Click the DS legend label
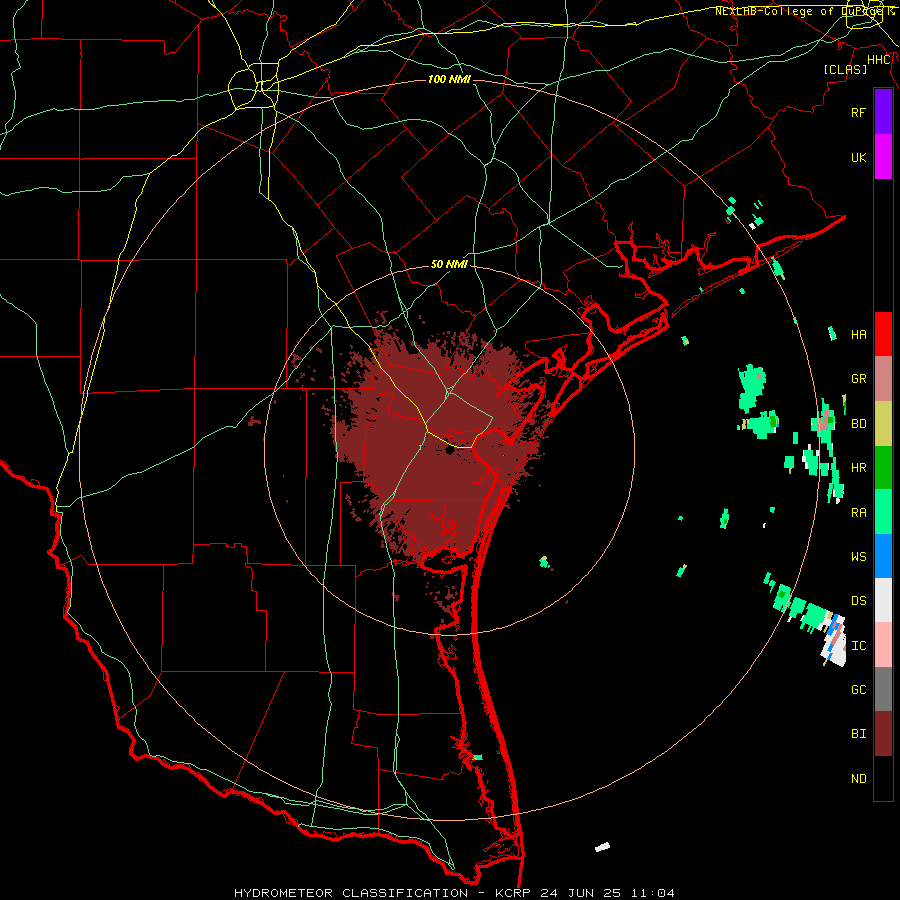The width and height of the screenshot is (900, 900). click(858, 600)
